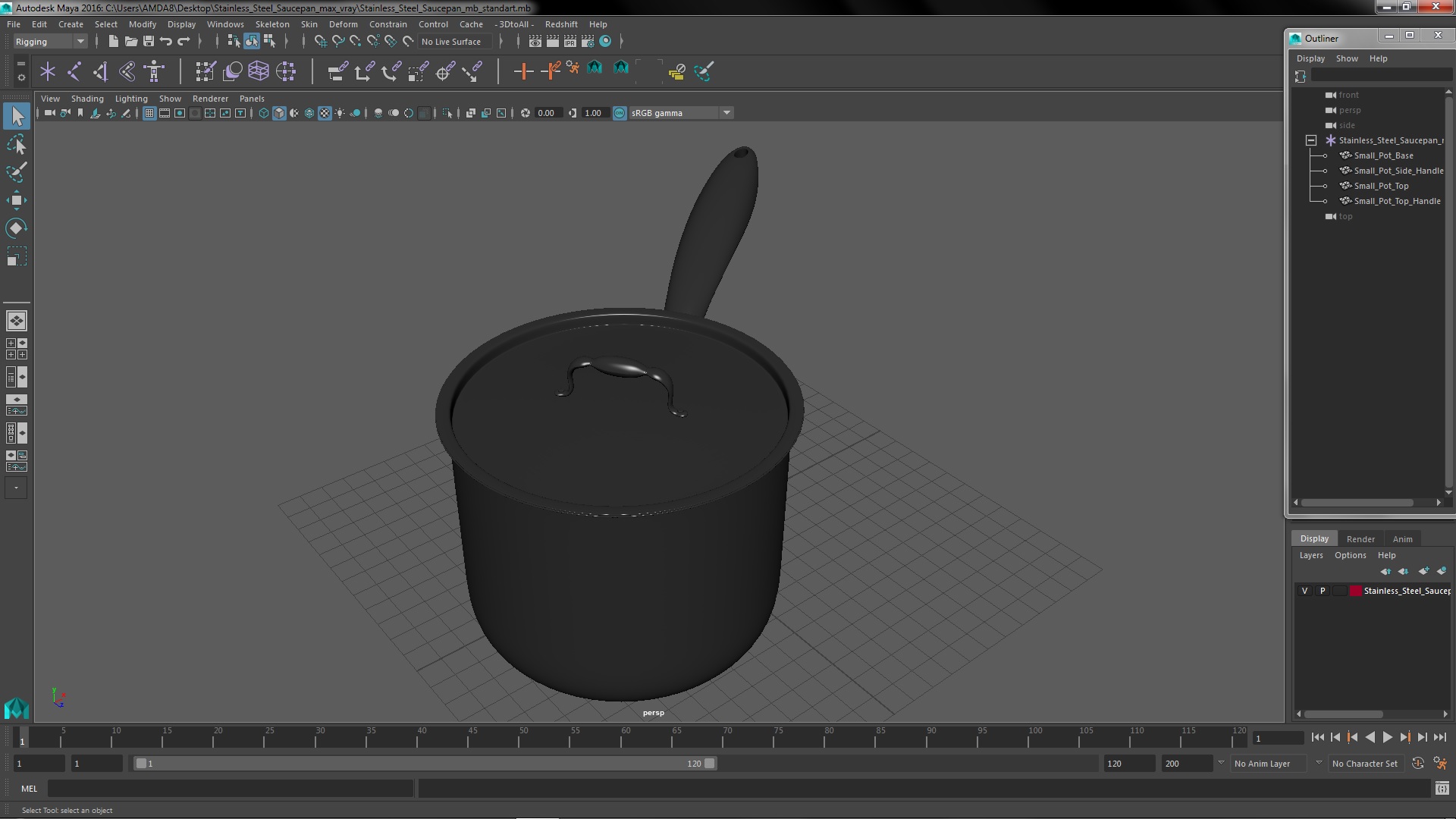
Task: Click the Save Scene icon
Action: click(149, 41)
